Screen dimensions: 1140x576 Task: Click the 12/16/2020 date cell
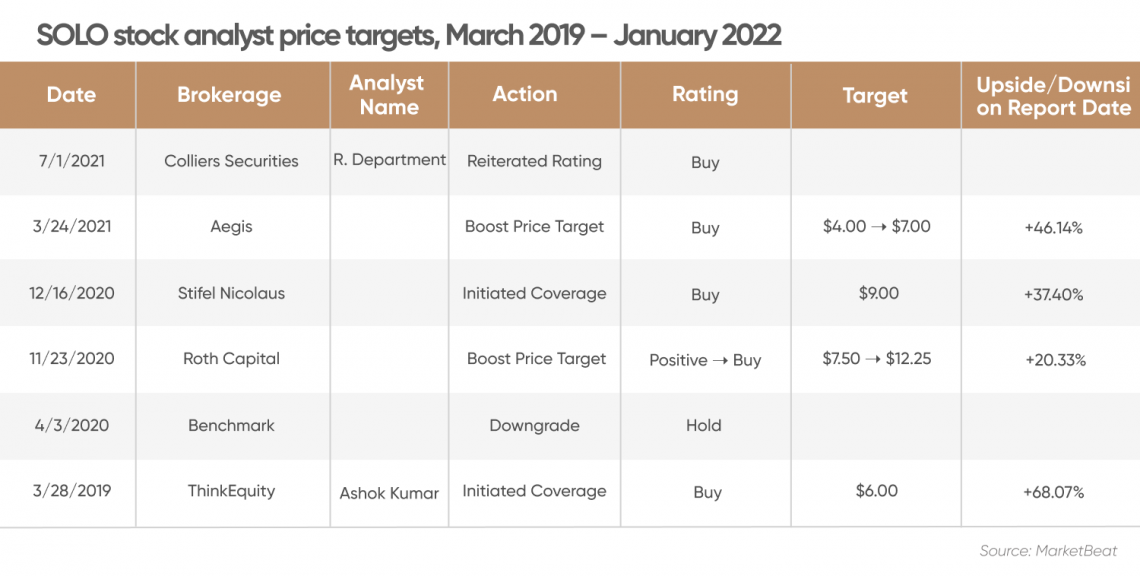71,293
